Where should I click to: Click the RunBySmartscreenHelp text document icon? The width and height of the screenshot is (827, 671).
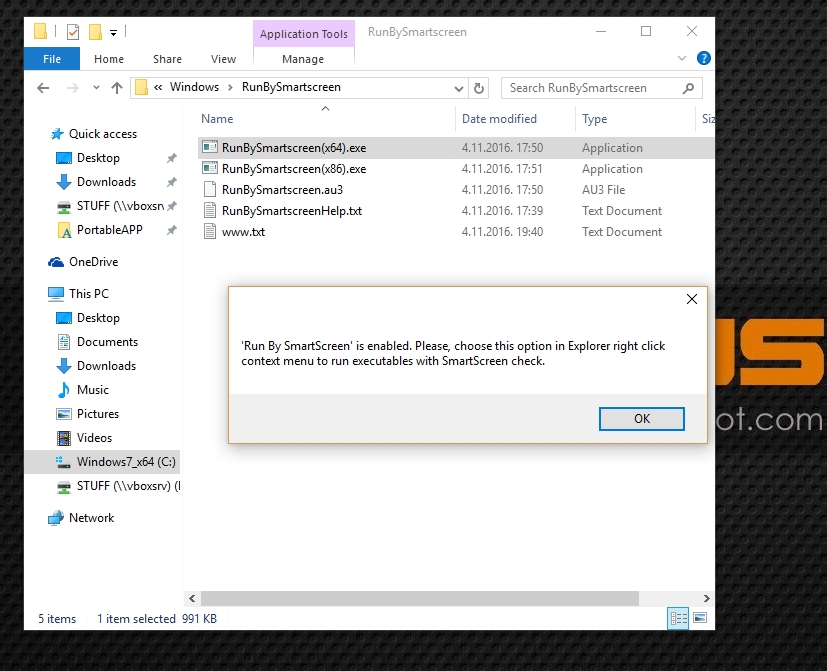click(x=210, y=210)
